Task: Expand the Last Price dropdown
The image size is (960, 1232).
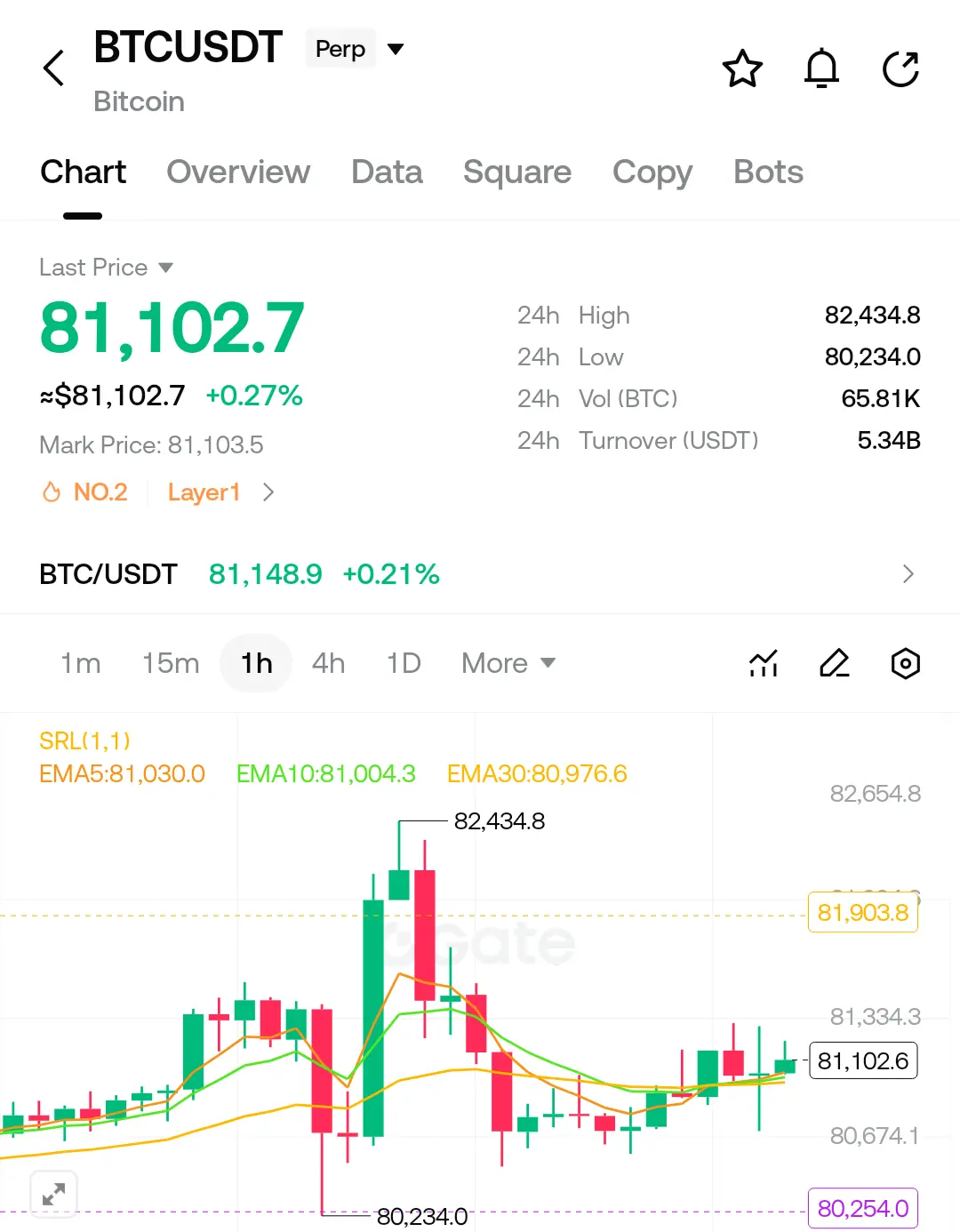Action: (x=165, y=268)
